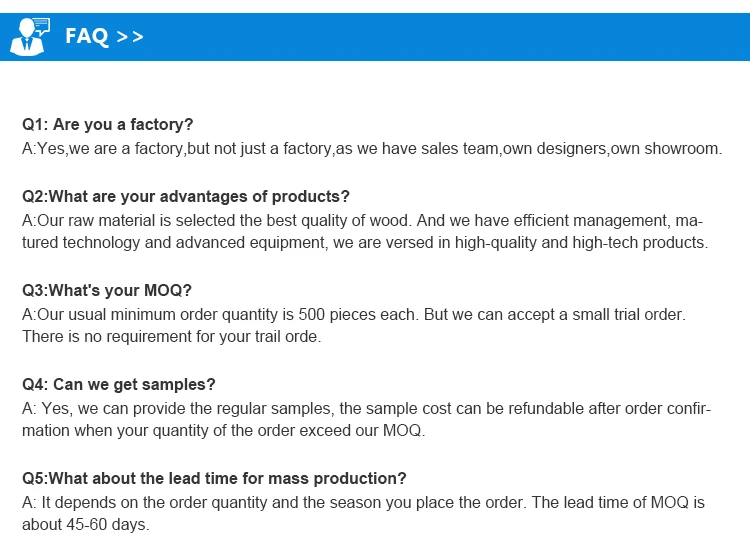Click the line starting "A:Our raw material"
Screen dimensions: 750x555
[358, 220]
